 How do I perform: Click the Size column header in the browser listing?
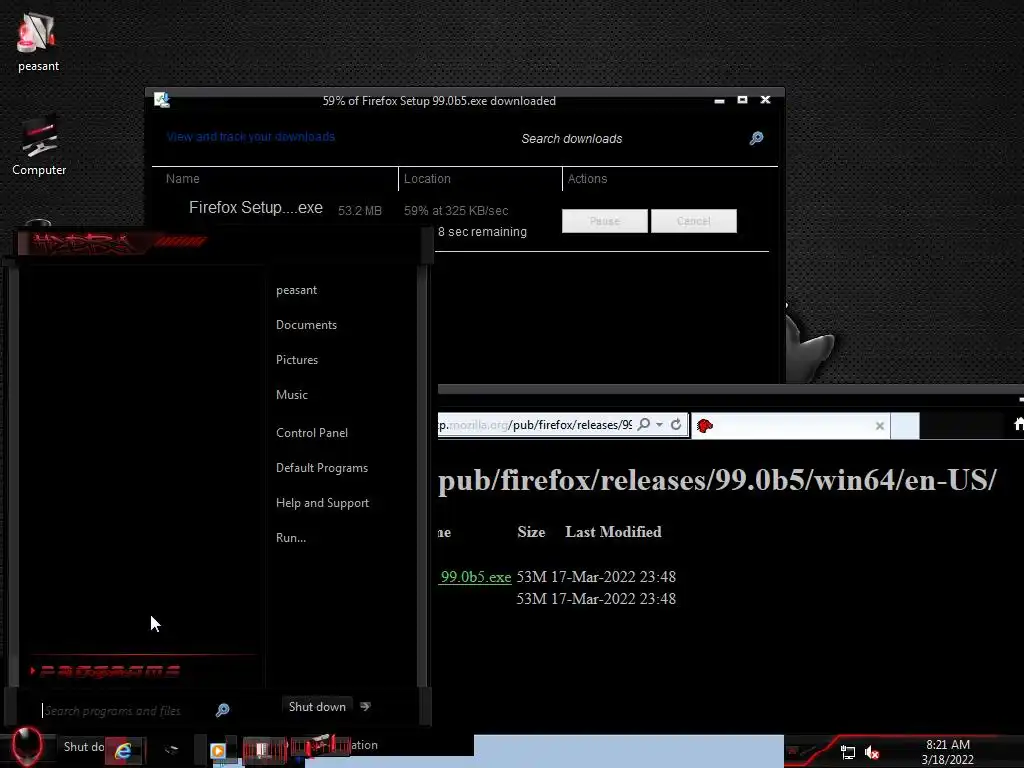(x=531, y=532)
